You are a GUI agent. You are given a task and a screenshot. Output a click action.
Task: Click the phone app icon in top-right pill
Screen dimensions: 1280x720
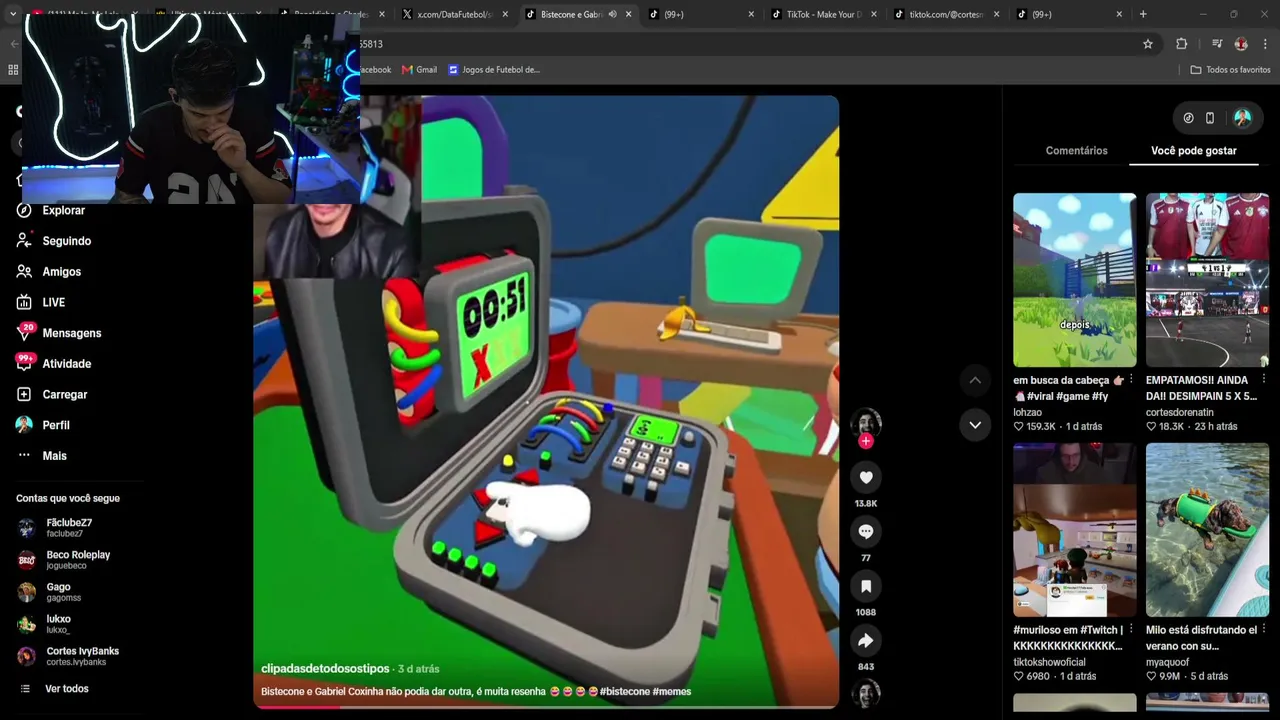pyautogui.click(x=1210, y=118)
